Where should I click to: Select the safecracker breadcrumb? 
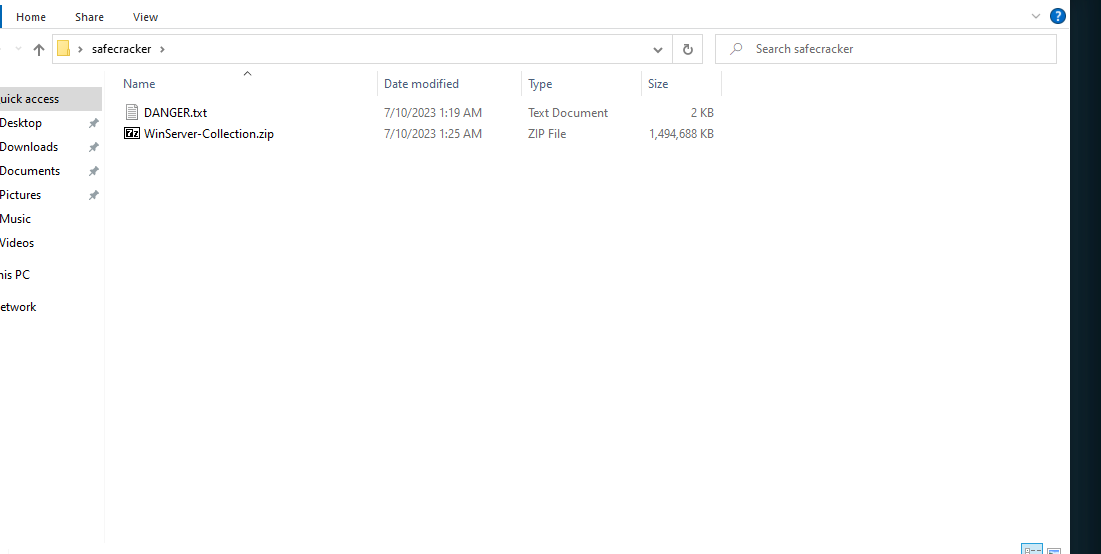tap(121, 49)
